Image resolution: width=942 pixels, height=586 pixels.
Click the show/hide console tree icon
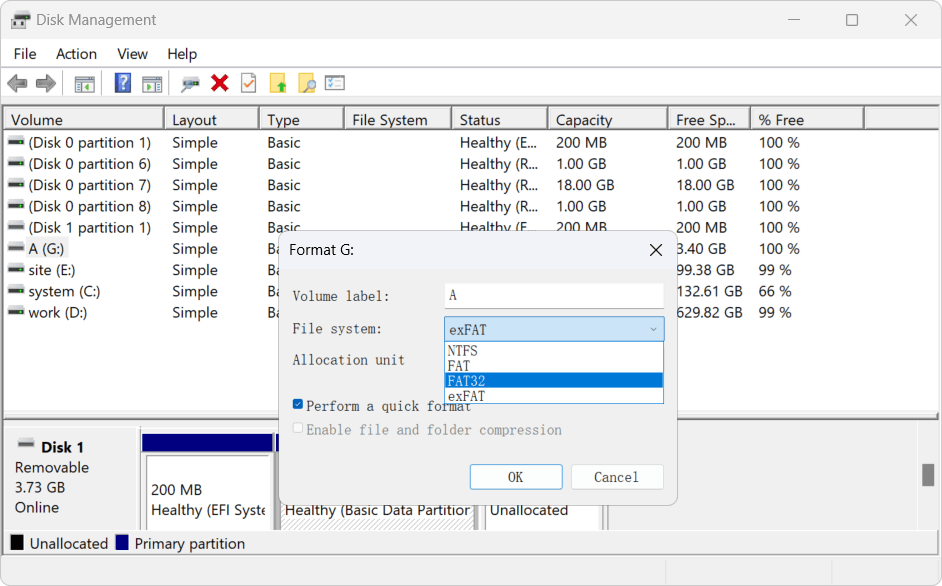coord(85,83)
